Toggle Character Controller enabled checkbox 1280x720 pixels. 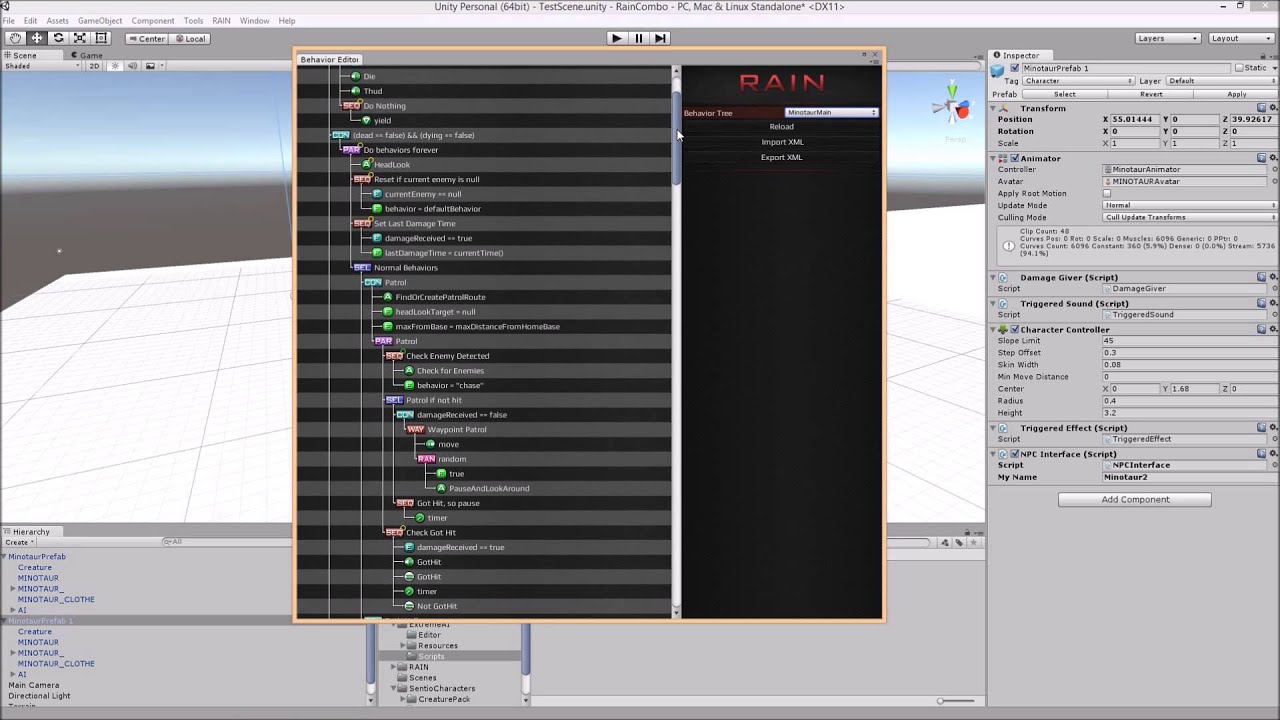(1015, 329)
